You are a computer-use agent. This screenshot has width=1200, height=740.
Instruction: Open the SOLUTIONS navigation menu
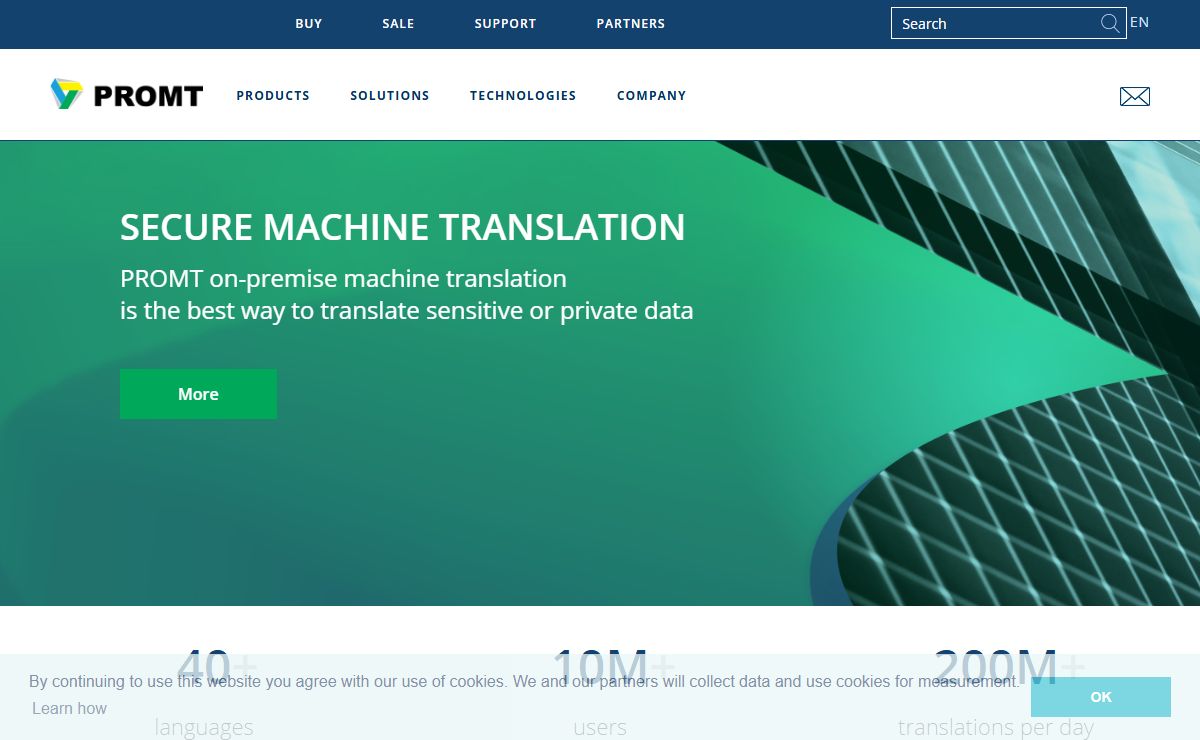tap(390, 96)
